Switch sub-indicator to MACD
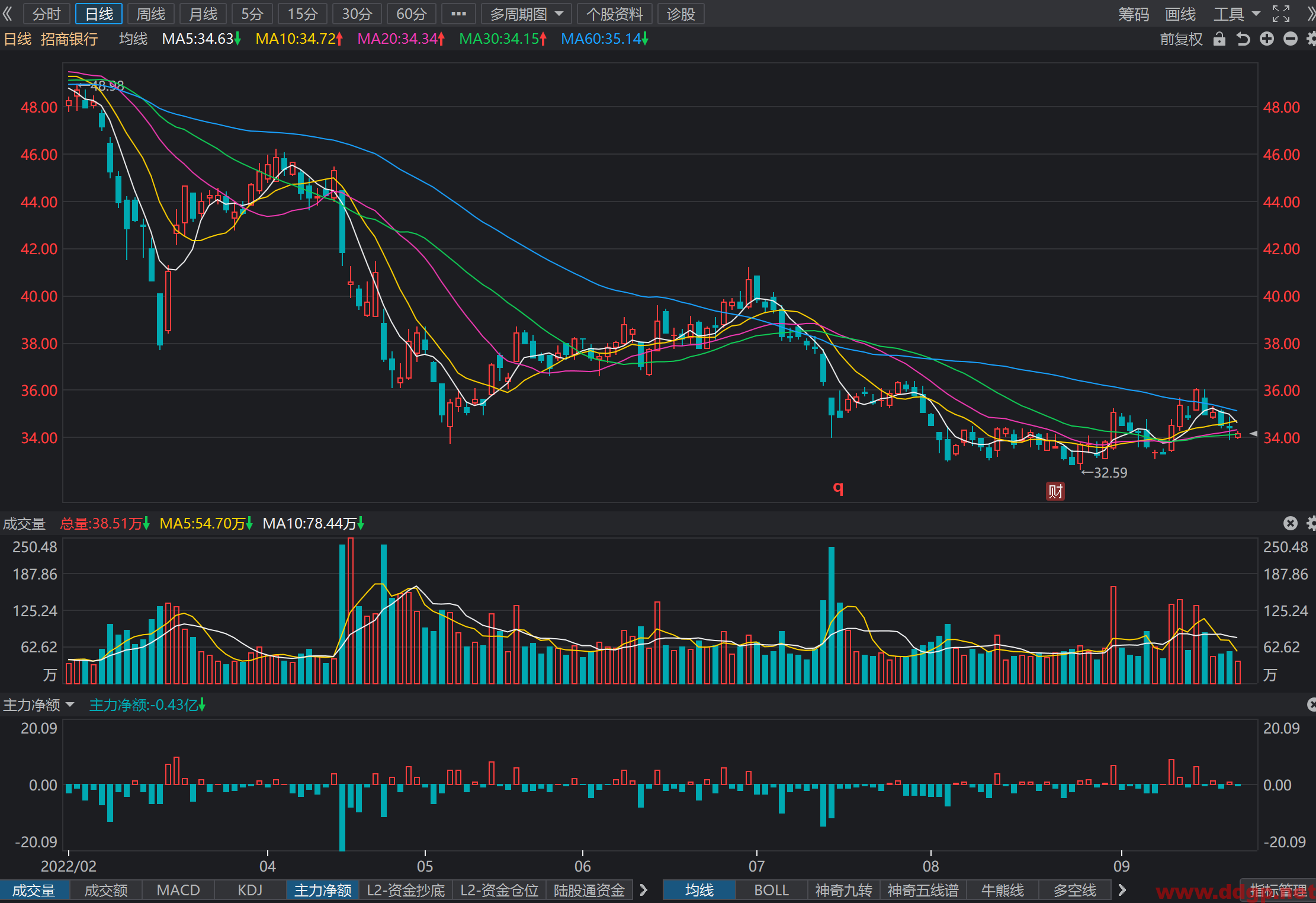This screenshot has width=1316, height=903. click(178, 890)
